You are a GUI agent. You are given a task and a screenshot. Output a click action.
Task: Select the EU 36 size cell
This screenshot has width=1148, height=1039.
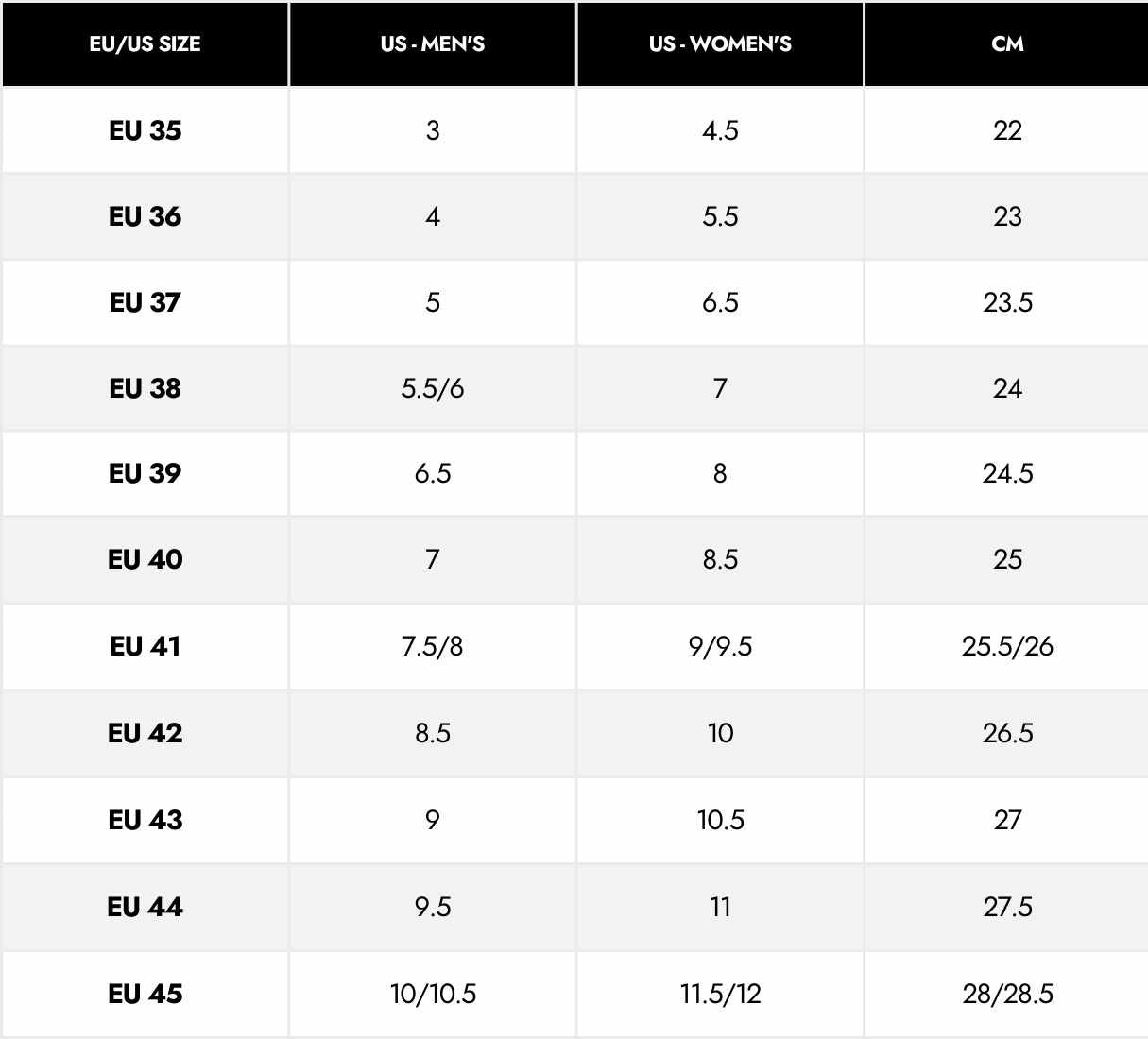[145, 216]
